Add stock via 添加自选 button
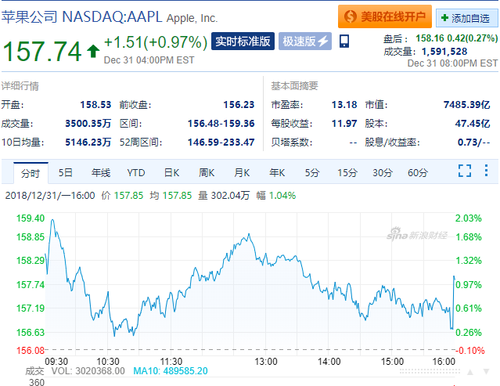 [x=467, y=18]
